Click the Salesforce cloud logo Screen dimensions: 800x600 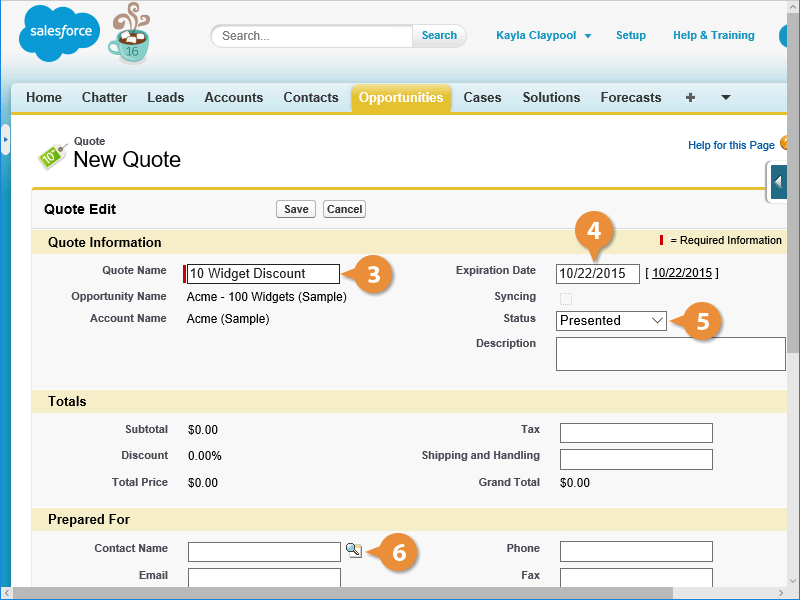59,33
